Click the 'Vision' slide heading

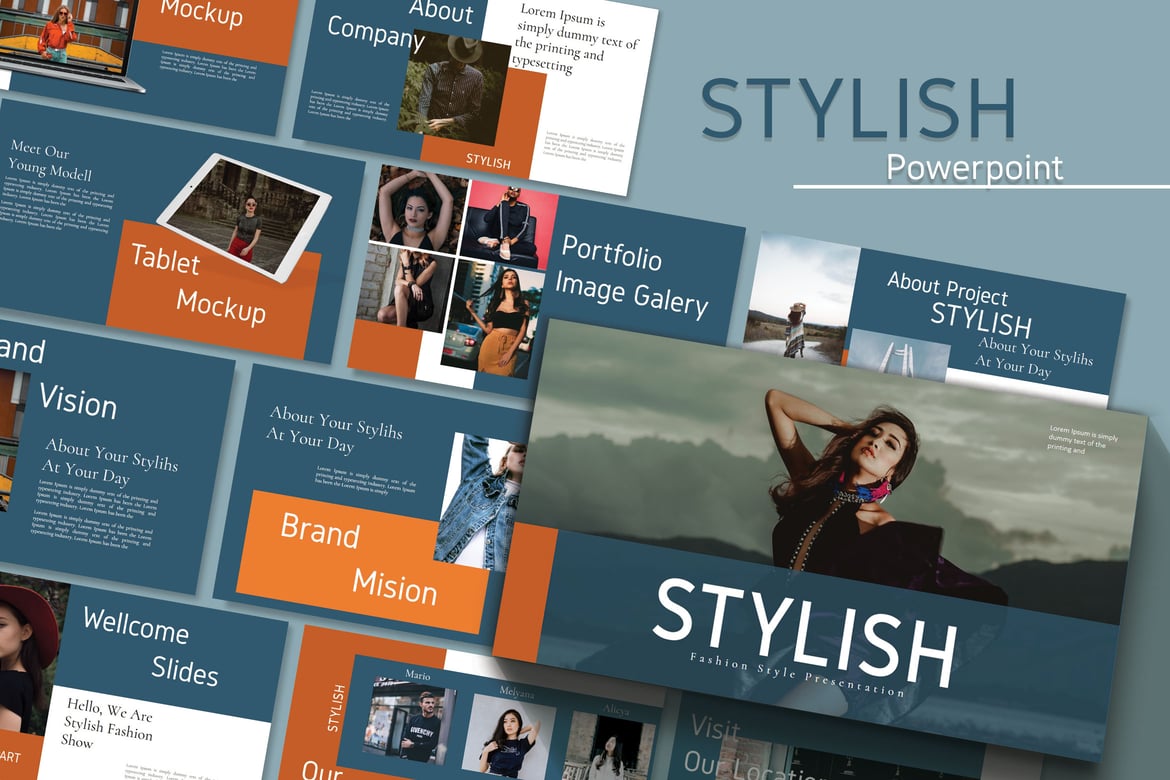click(78, 402)
